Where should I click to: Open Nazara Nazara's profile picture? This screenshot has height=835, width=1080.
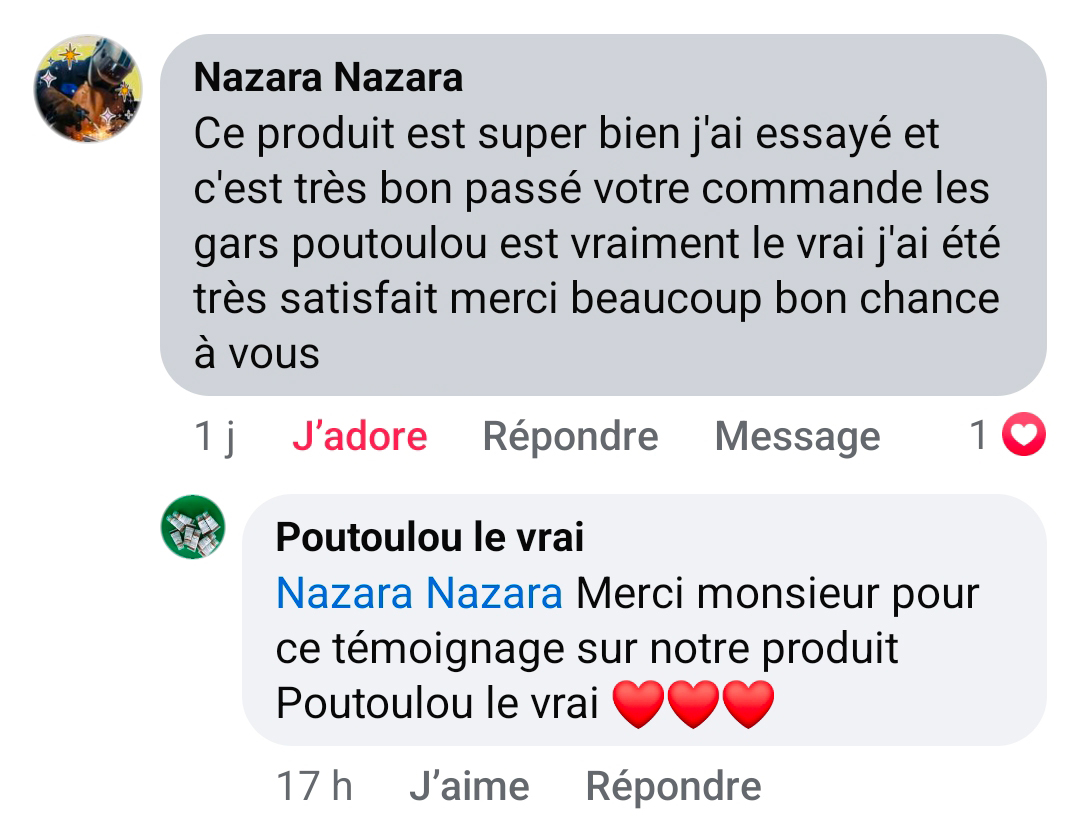88,88
